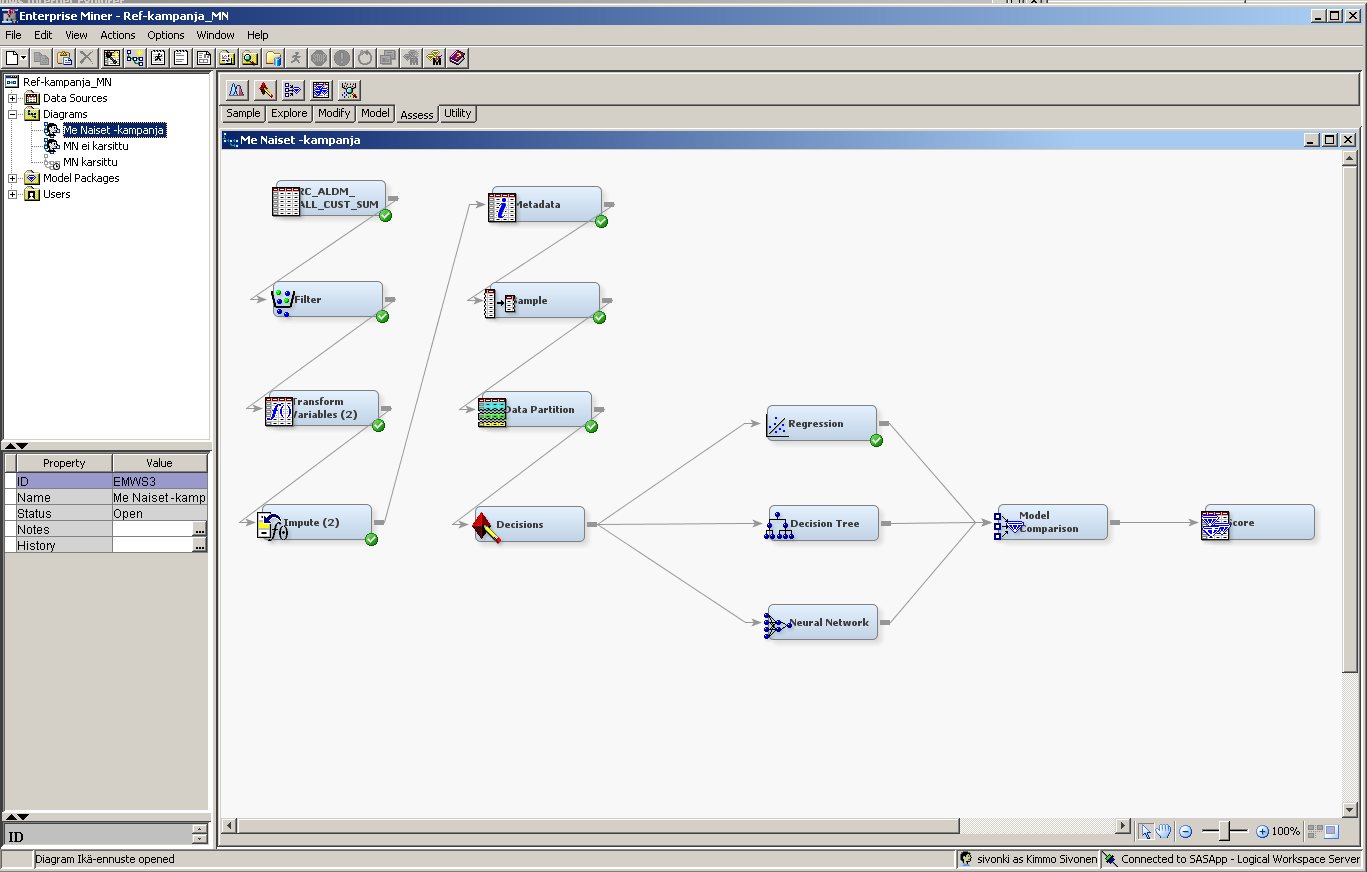Expand the Data Sources tree node

12,98
